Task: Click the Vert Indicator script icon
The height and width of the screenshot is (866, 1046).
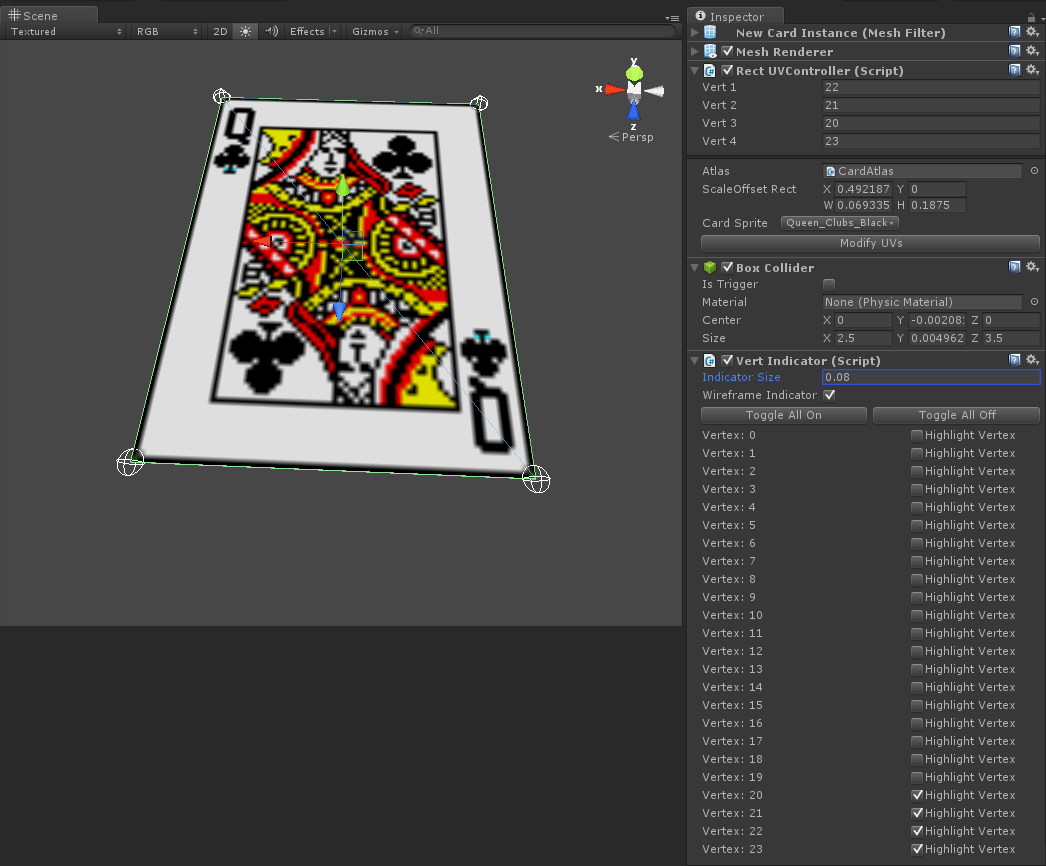Action: (x=710, y=360)
